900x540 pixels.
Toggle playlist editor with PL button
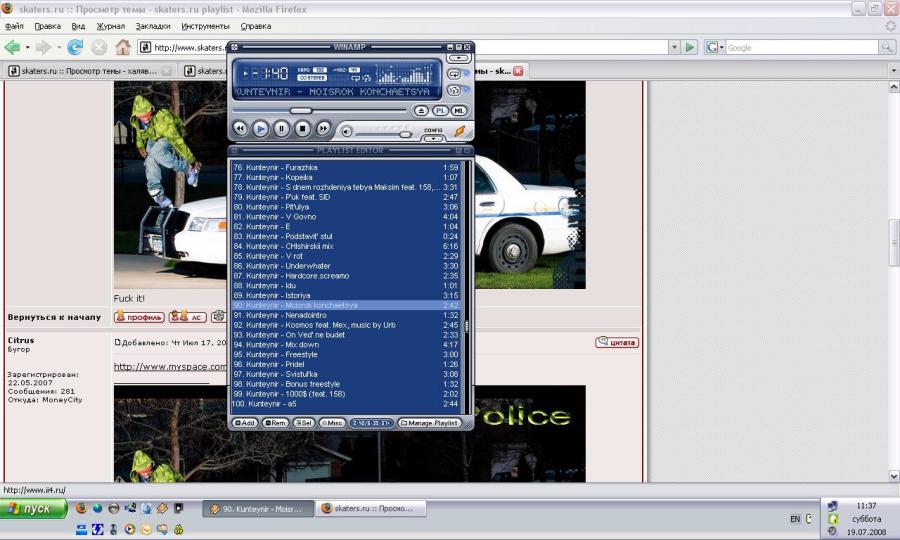[440, 110]
